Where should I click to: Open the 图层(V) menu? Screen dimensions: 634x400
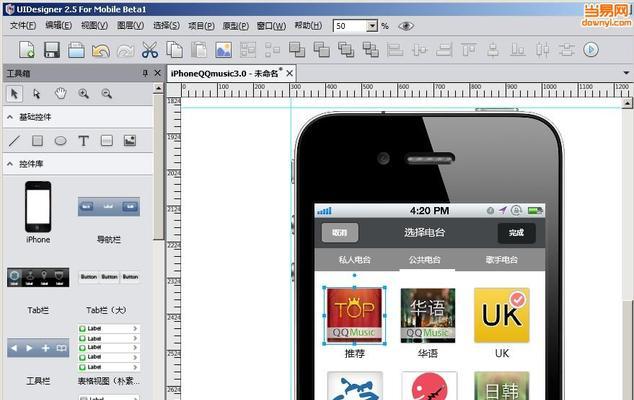[x=130, y=25]
